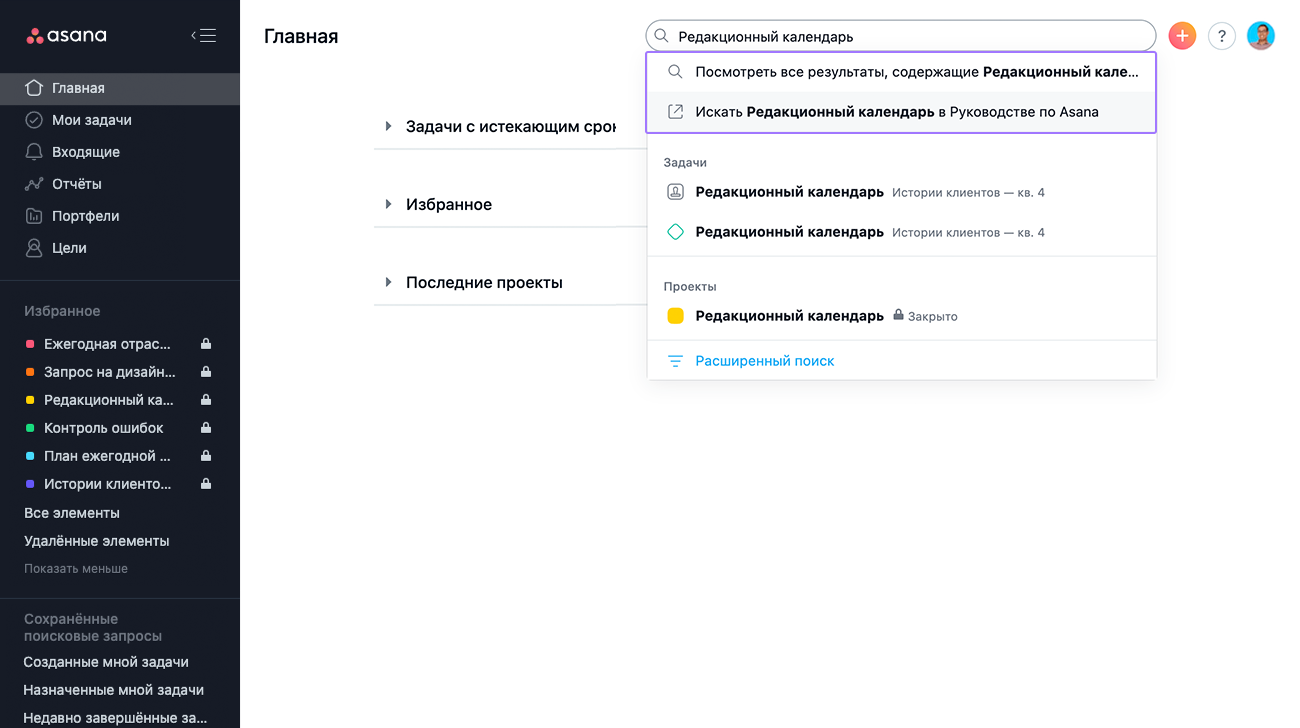The height and width of the screenshot is (728, 1300).
Task: Click the purple dot by Истории клиенто…
Action: pos(30,484)
